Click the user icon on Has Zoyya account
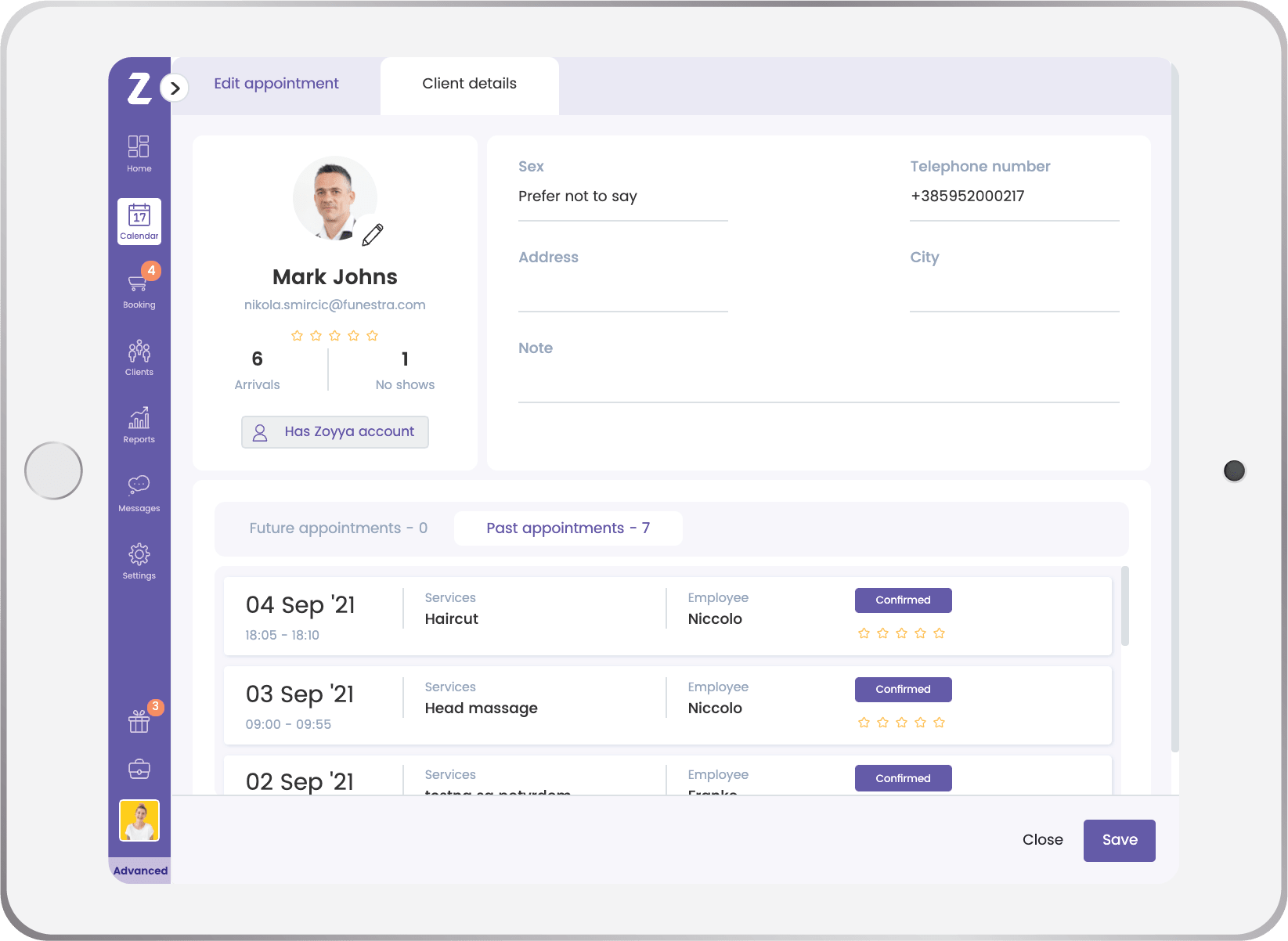Viewport: 1288px width, 941px height. pyautogui.click(x=260, y=431)
